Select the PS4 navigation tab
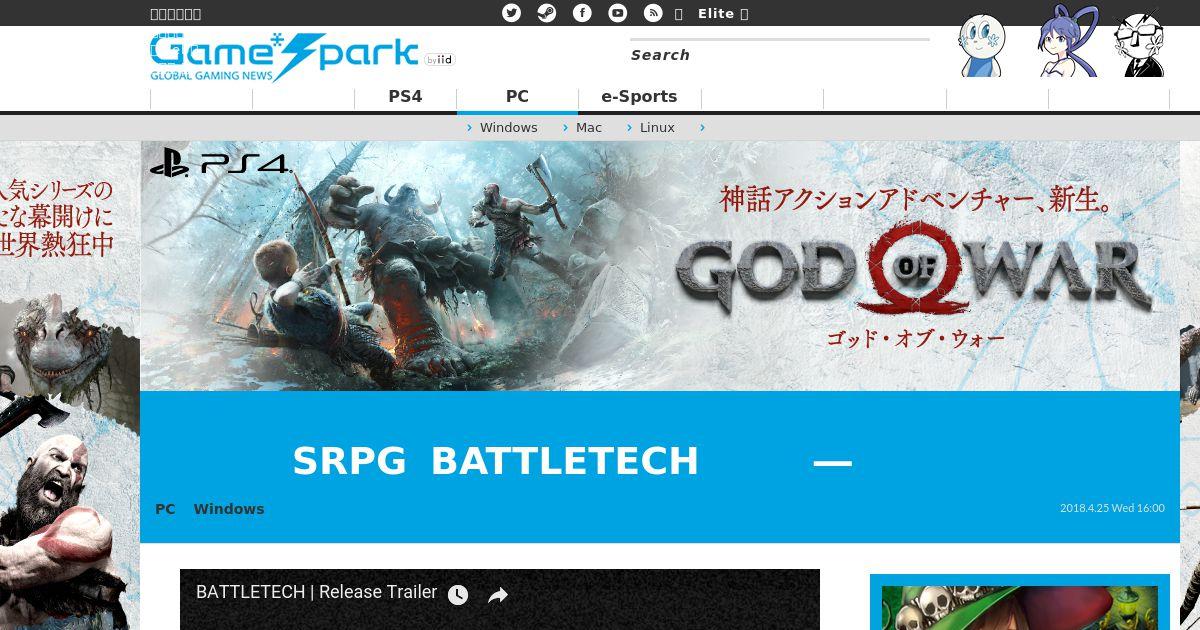This screenshot has height=630, width=1200. tap(405, 97)
